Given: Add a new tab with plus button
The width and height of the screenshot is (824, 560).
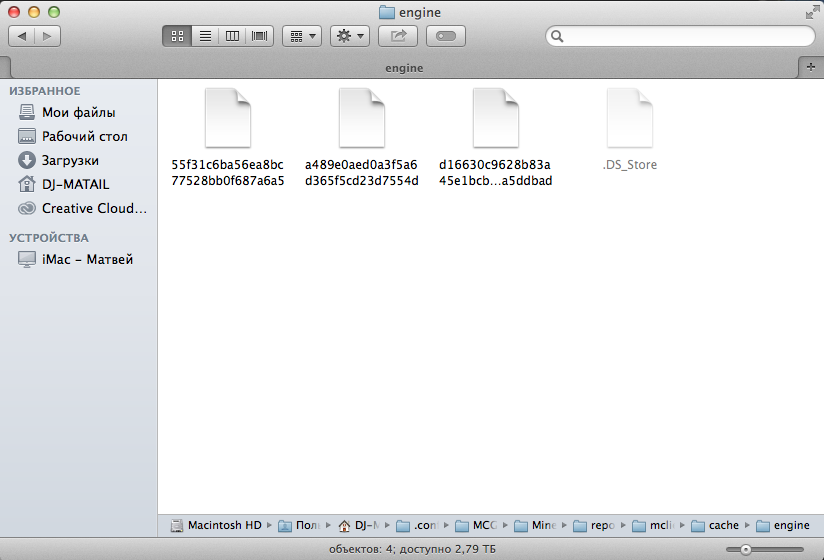Looking at the screenshot, I should click(x=811, y=65).
